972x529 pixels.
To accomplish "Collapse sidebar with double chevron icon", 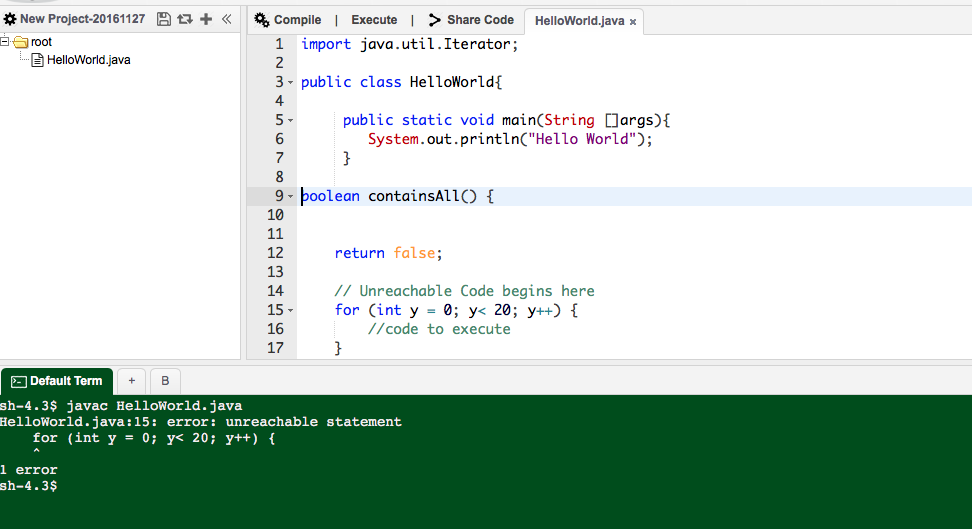I will click(x=227, y=19).
